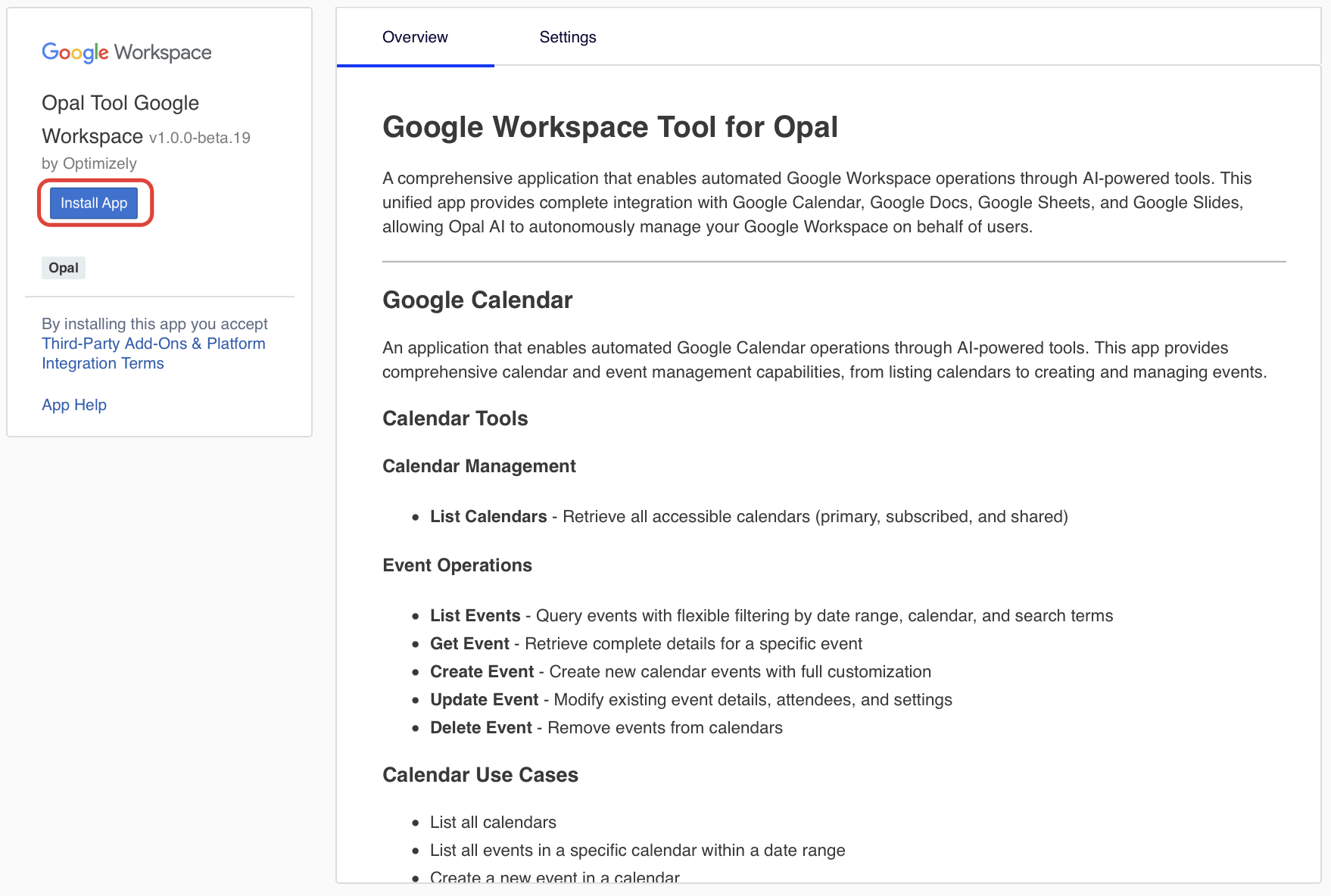
Task: Click the Install App button
Action: [x=94, y=203]
